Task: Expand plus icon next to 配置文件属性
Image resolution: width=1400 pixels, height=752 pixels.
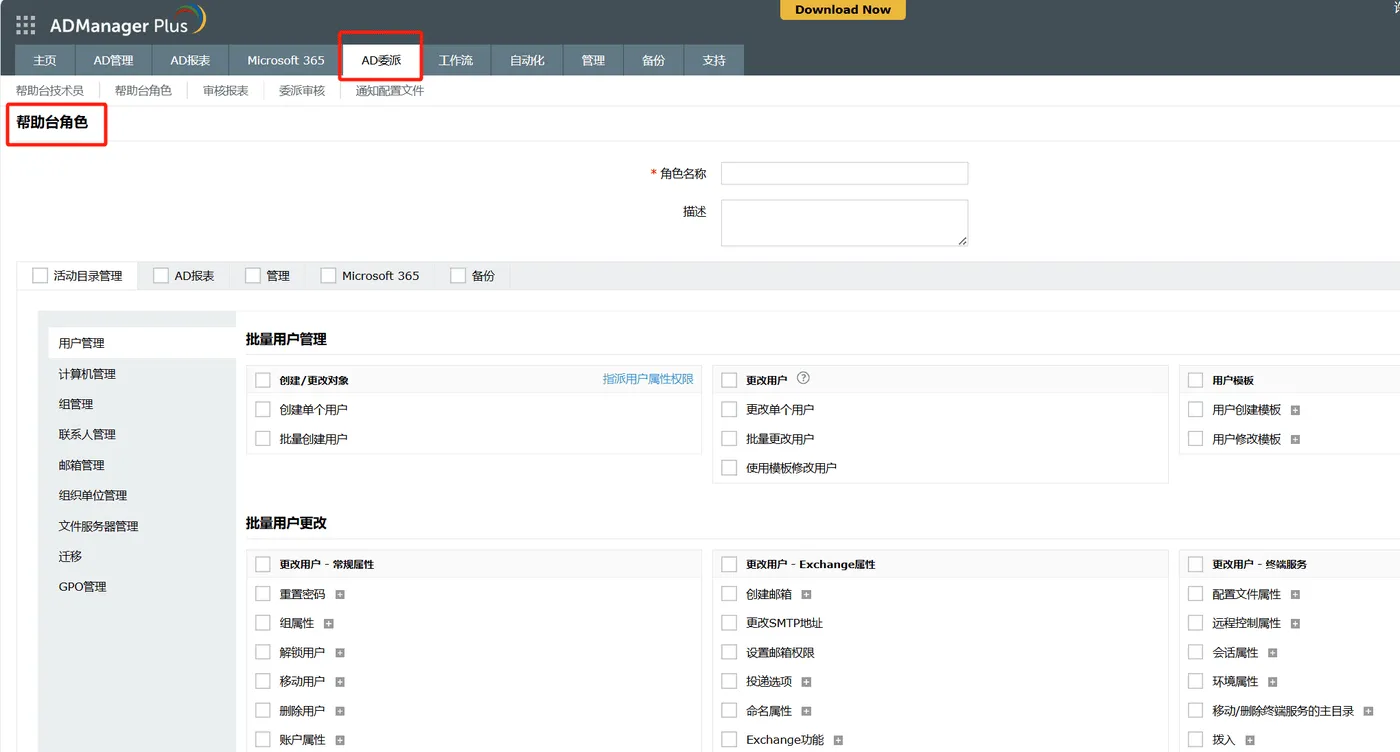Action: [x=1295, y=594]
